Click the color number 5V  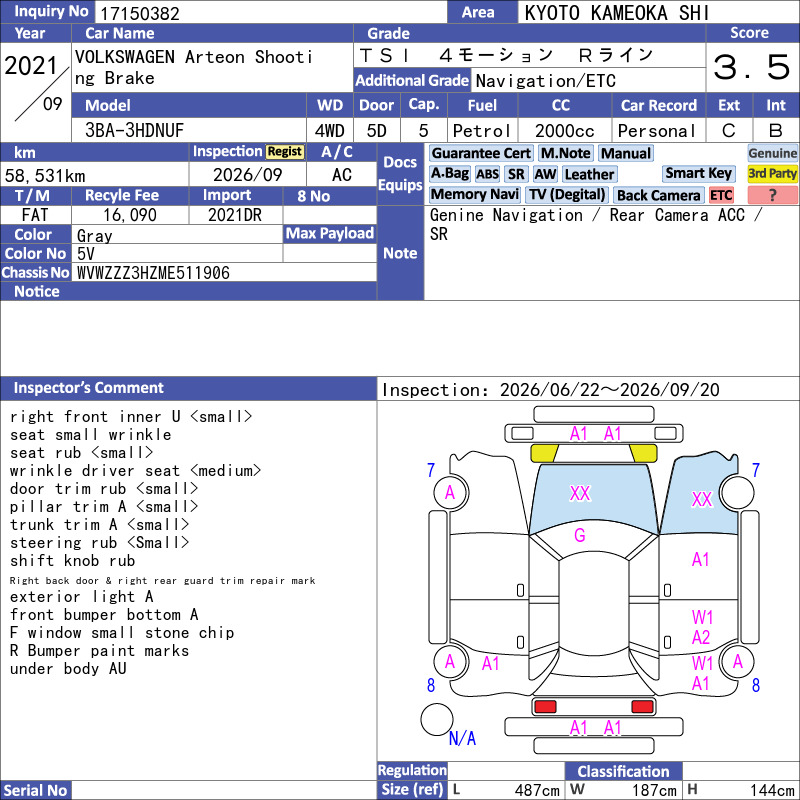[x=86, y=254]
